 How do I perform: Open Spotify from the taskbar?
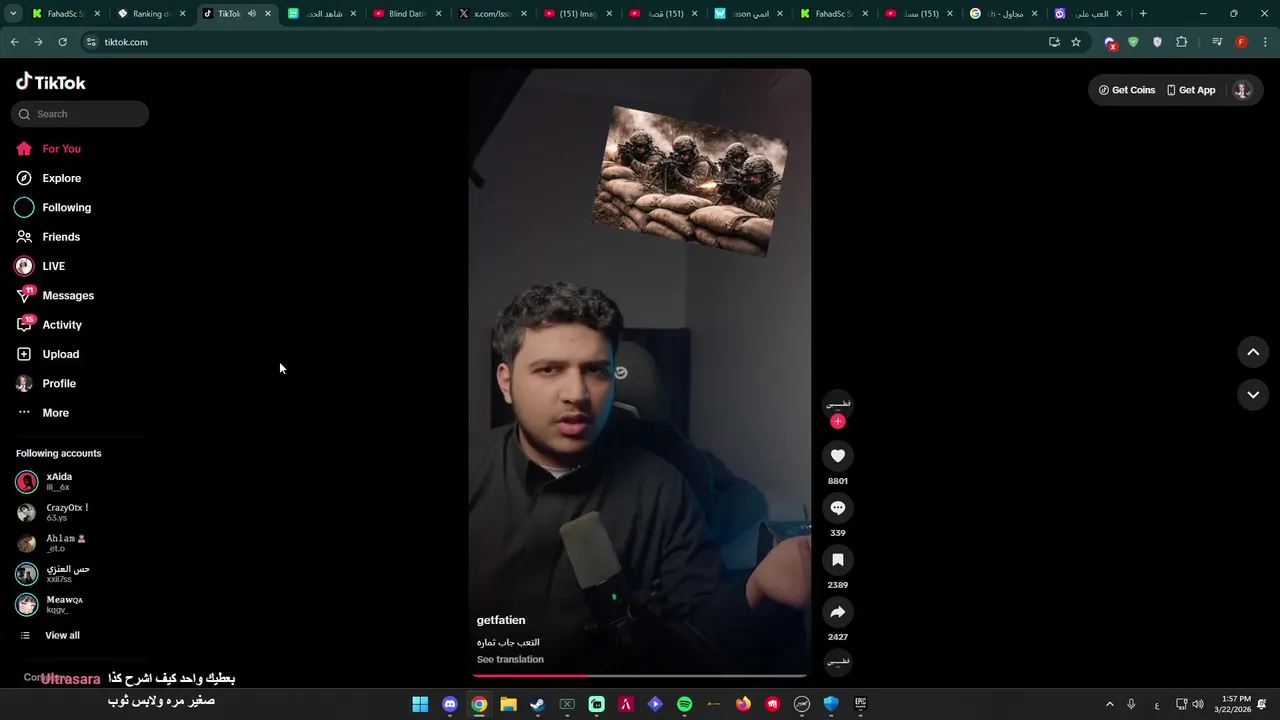click(x=684, y=704)
